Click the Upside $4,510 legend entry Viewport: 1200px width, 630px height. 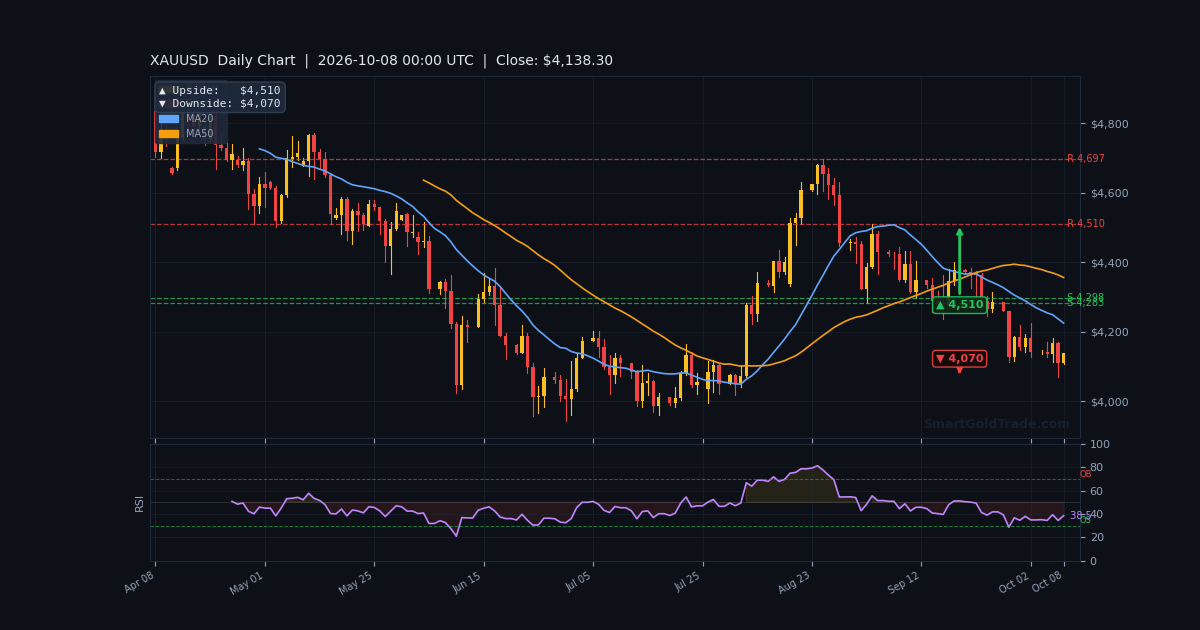(x=220, y=91)
